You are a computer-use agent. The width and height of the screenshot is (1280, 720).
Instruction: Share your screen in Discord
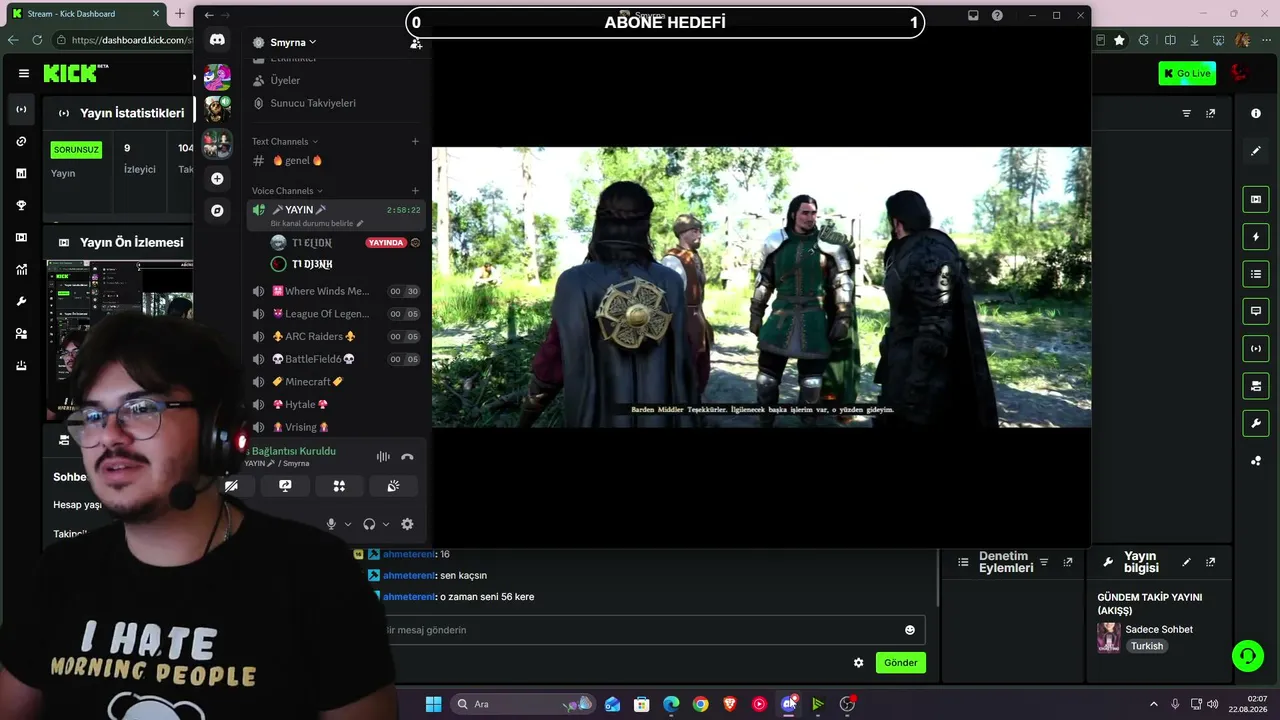tap(285, 486)
